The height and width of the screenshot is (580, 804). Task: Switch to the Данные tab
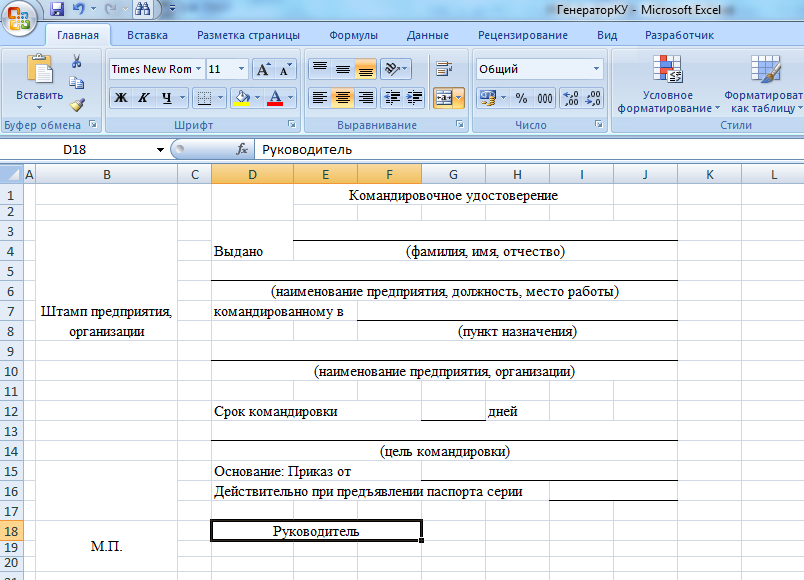coord(428,35)
